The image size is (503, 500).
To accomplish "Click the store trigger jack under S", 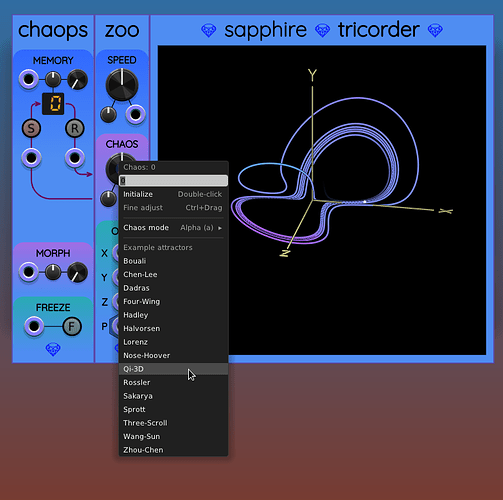I will click(x=31, y=158).
